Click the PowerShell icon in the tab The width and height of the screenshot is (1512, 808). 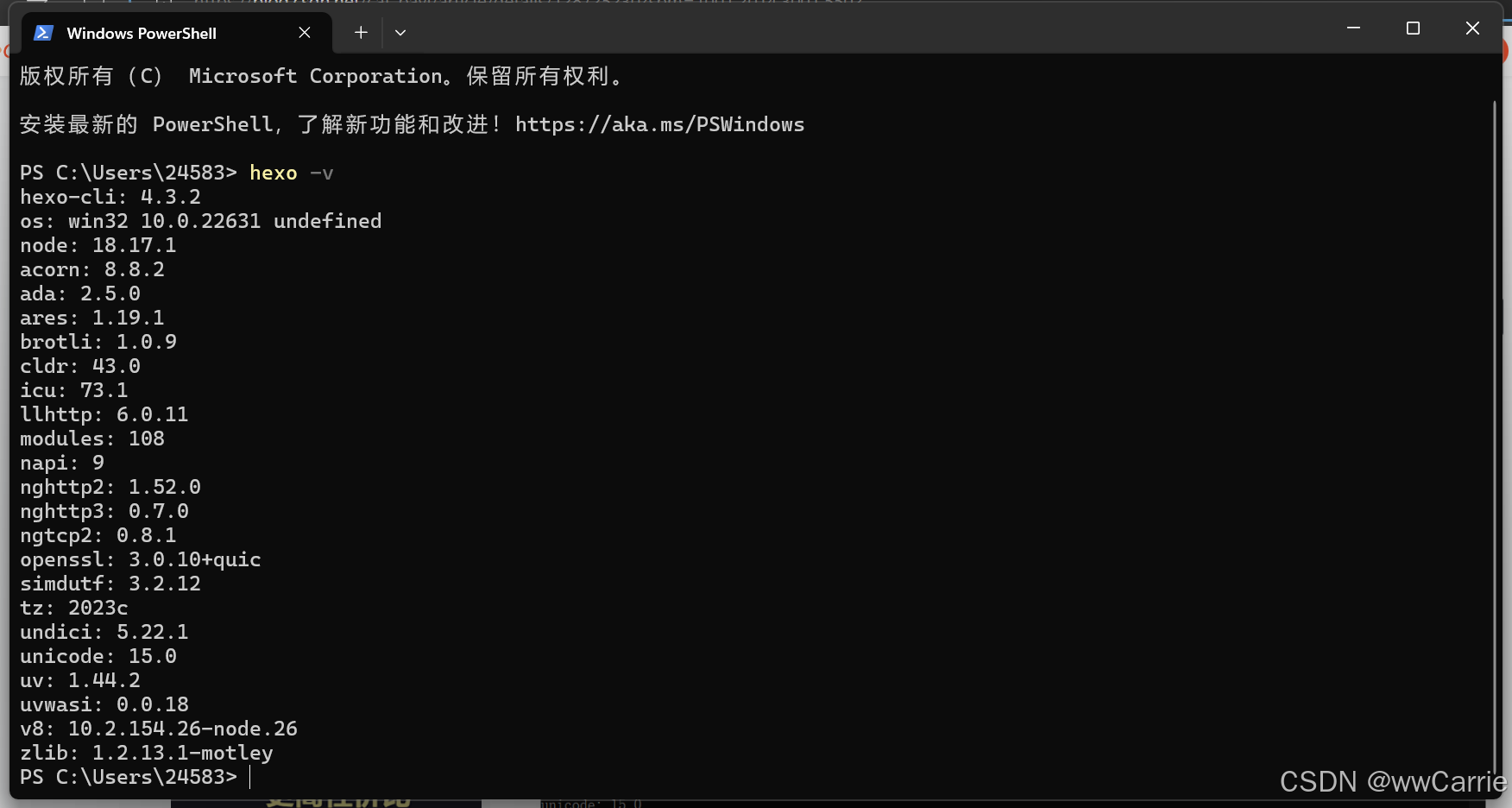click(x=43, y=33)
